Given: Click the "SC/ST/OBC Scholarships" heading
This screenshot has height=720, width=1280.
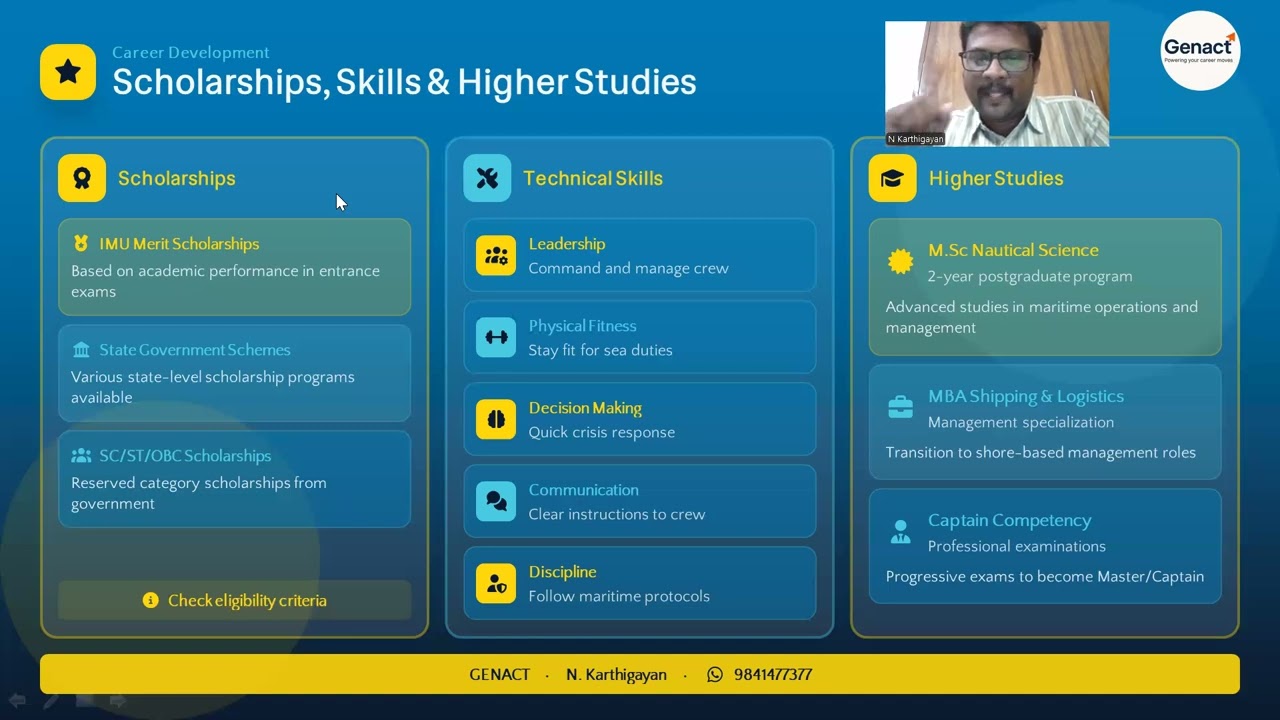Looking at the screenshot, I should (185, 456).
